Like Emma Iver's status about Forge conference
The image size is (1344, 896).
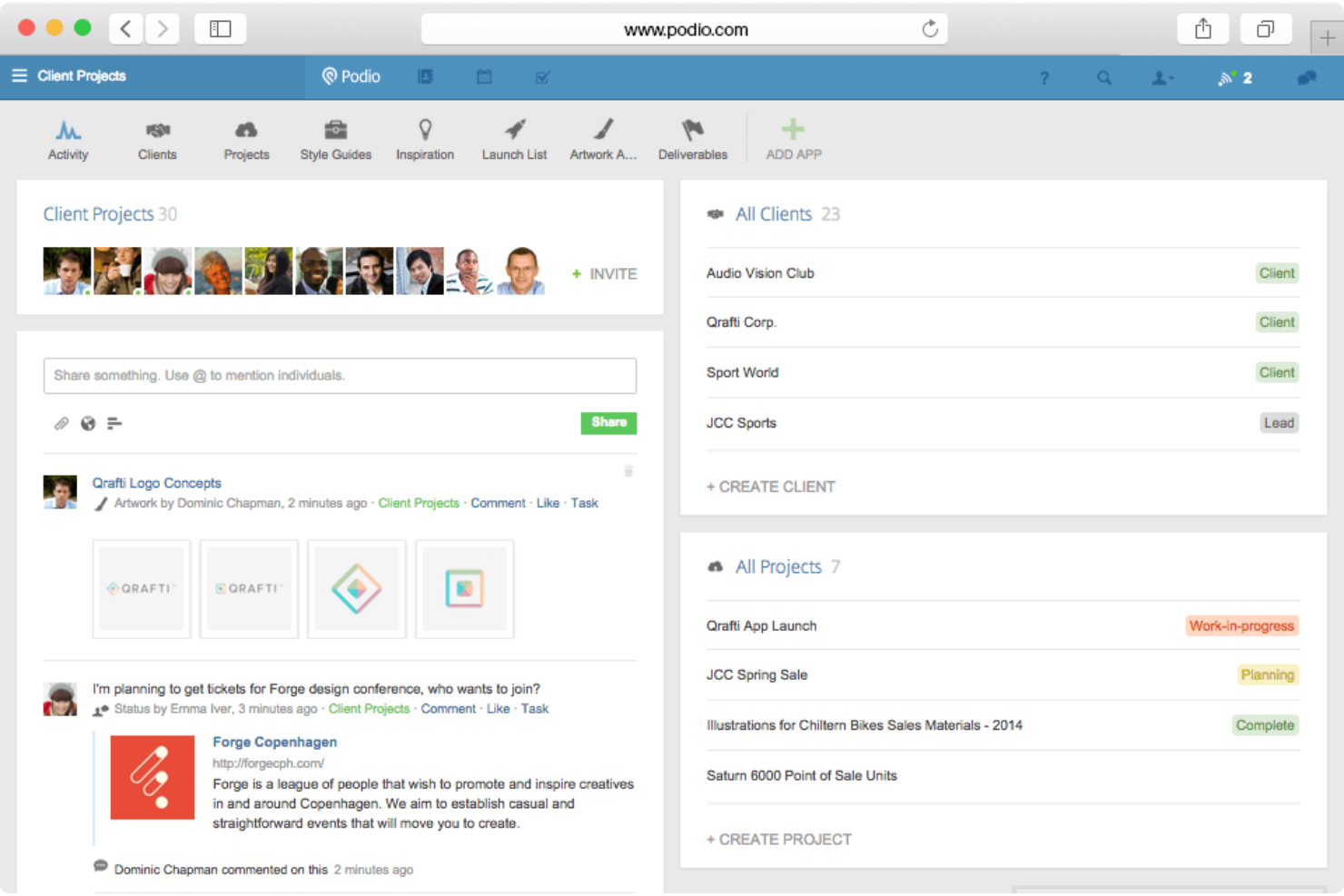pos(498,709)
